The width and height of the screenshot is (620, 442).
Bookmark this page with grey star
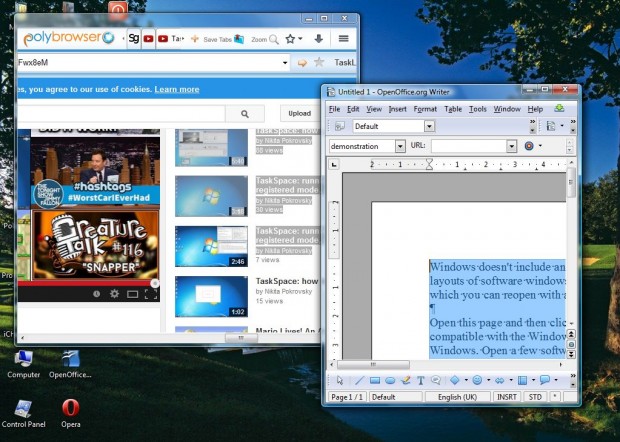319,62
